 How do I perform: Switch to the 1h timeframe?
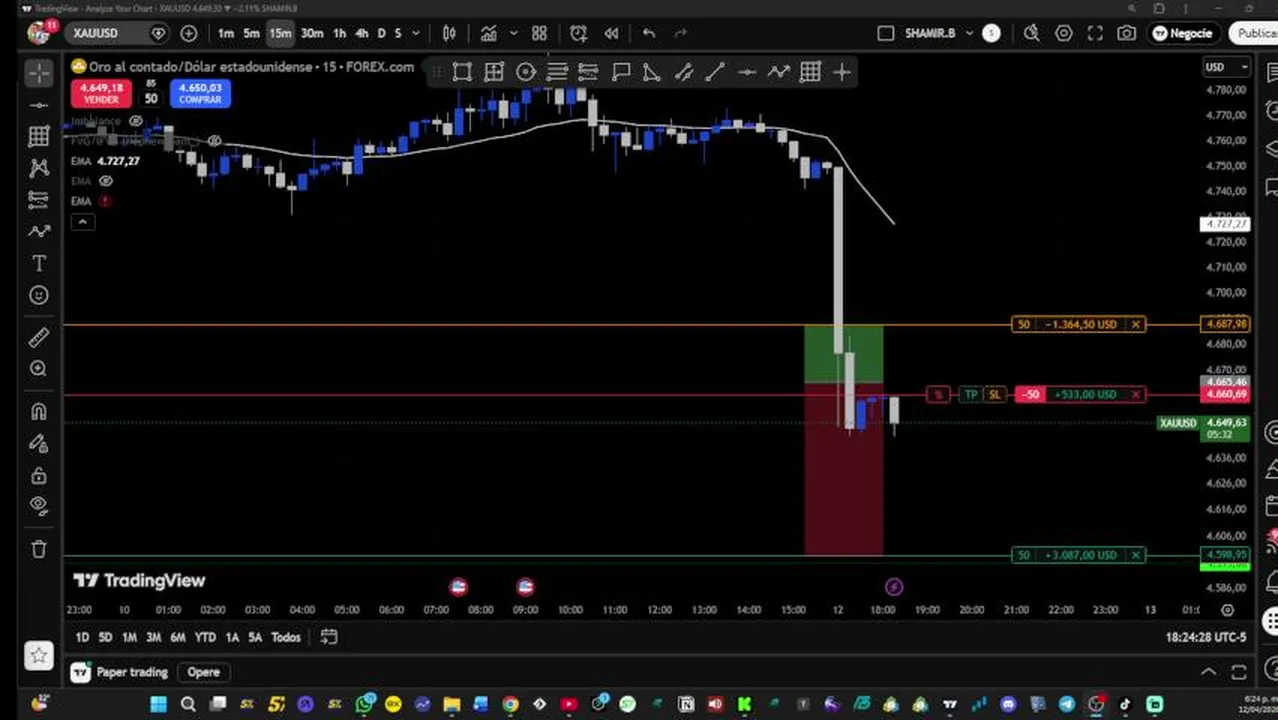pyautogui.click(x=339, y=33)
